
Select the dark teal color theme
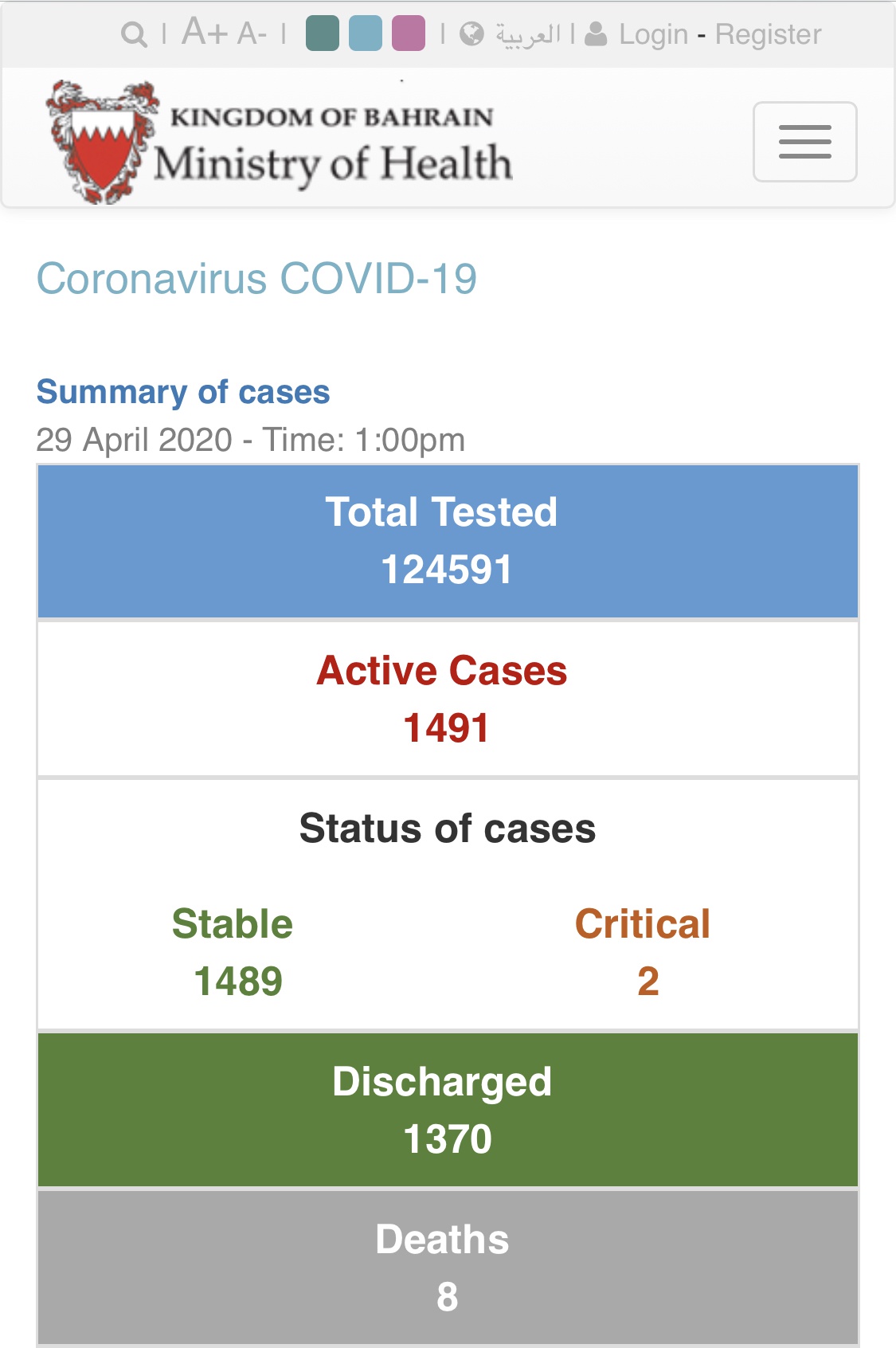(323, 33)
